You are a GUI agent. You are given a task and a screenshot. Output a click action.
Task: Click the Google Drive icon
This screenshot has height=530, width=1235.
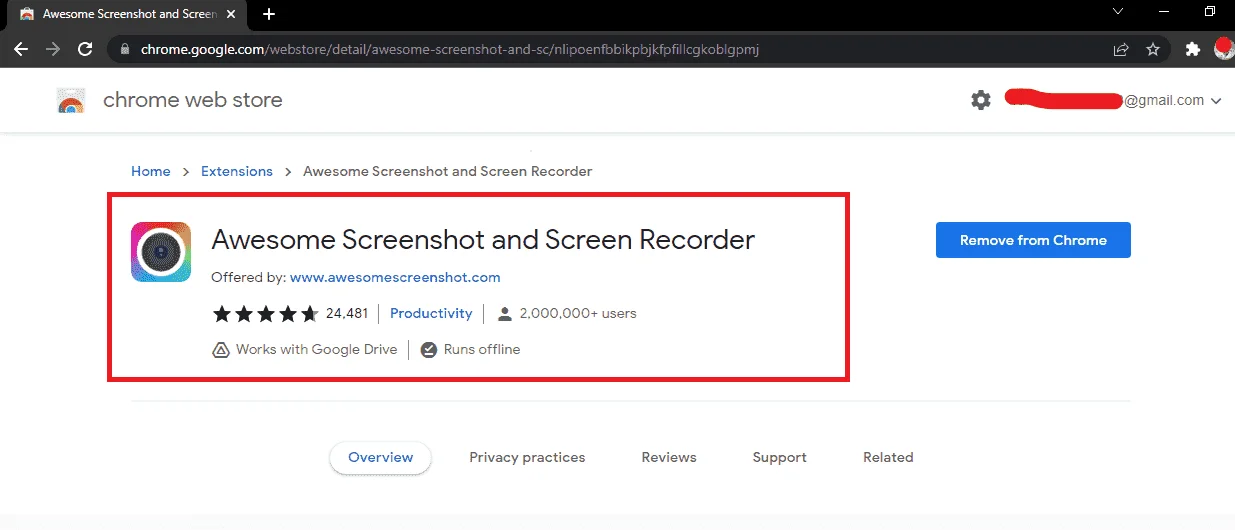221,350
